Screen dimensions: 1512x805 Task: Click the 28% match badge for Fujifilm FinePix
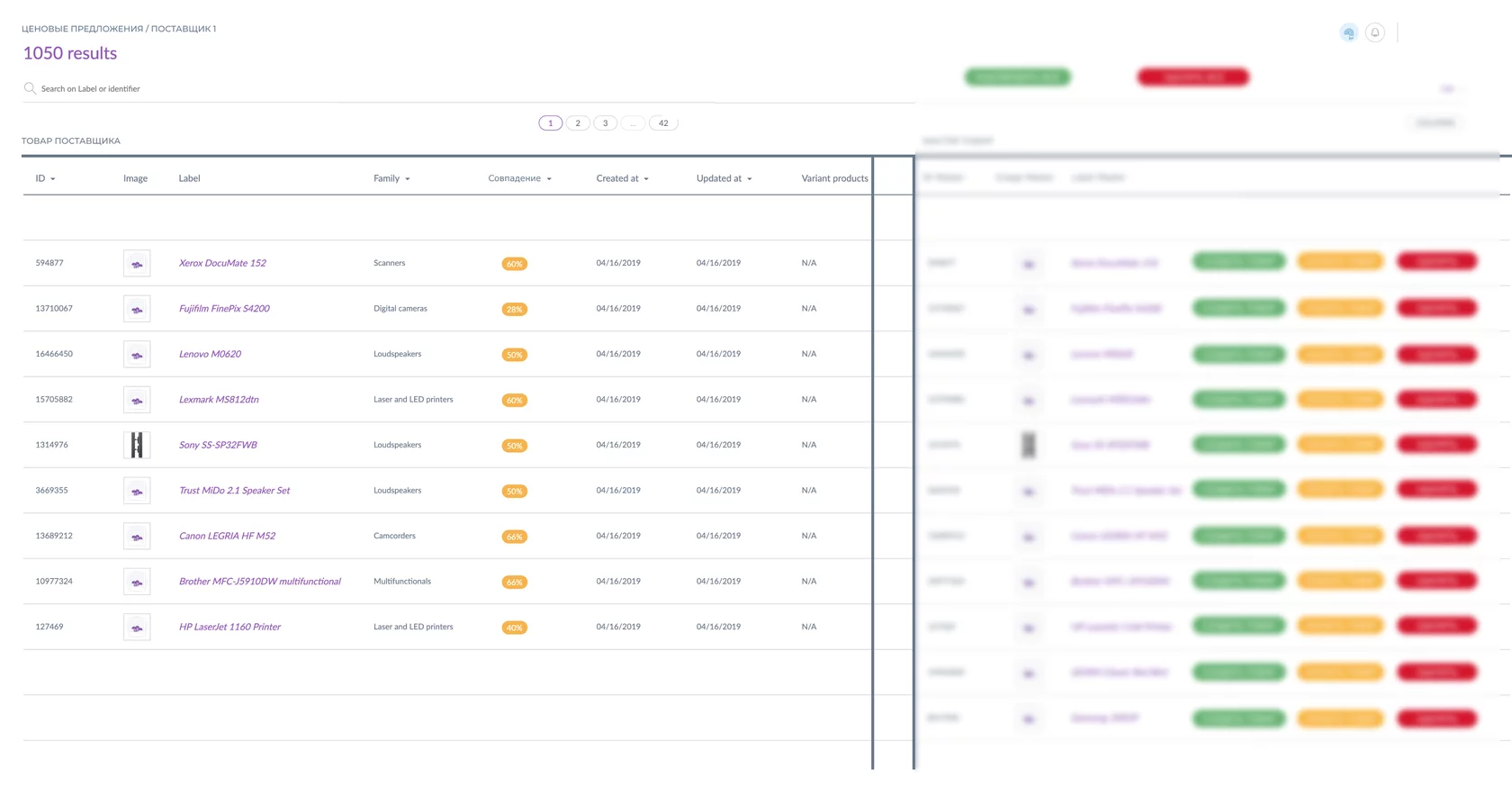514,309
